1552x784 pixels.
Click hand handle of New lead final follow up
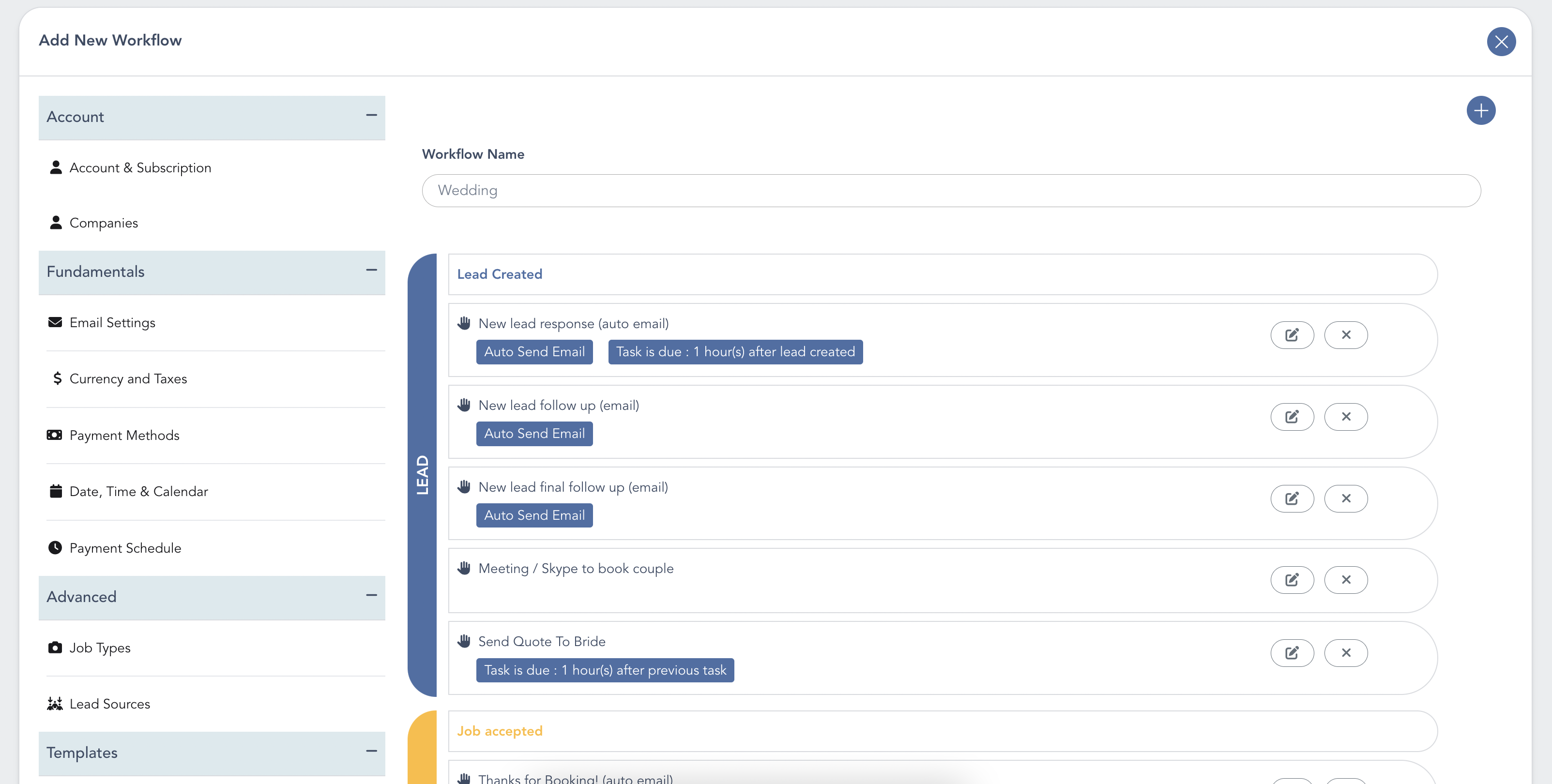(x=463, y=486)
